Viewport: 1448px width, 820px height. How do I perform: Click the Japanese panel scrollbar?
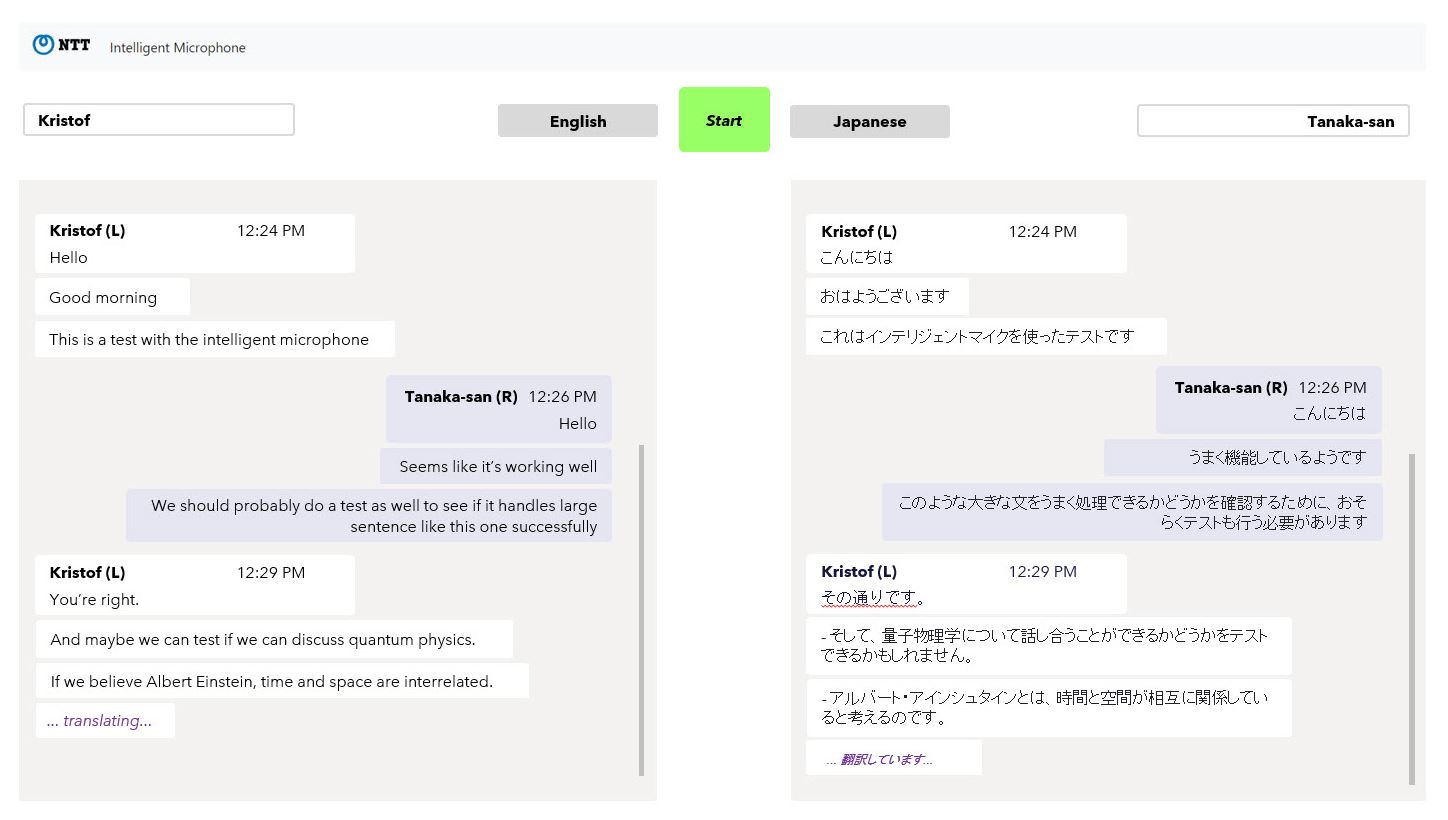pyautogui.click(x=1412, y=619)
